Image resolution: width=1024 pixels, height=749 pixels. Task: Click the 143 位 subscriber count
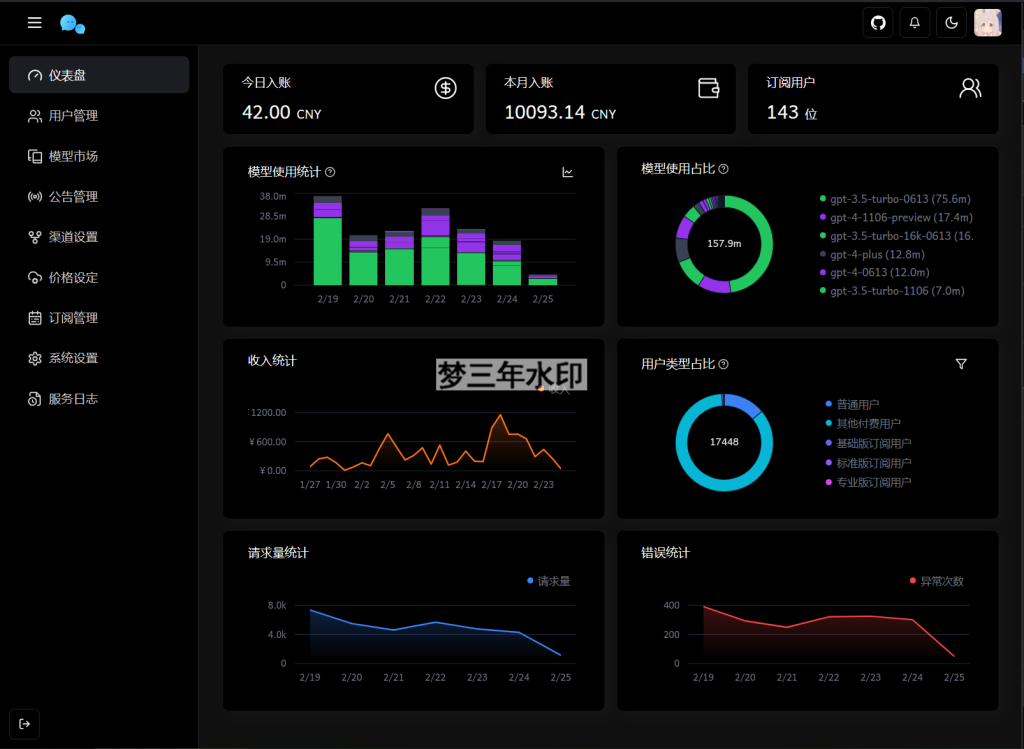[x=792, y=112]
